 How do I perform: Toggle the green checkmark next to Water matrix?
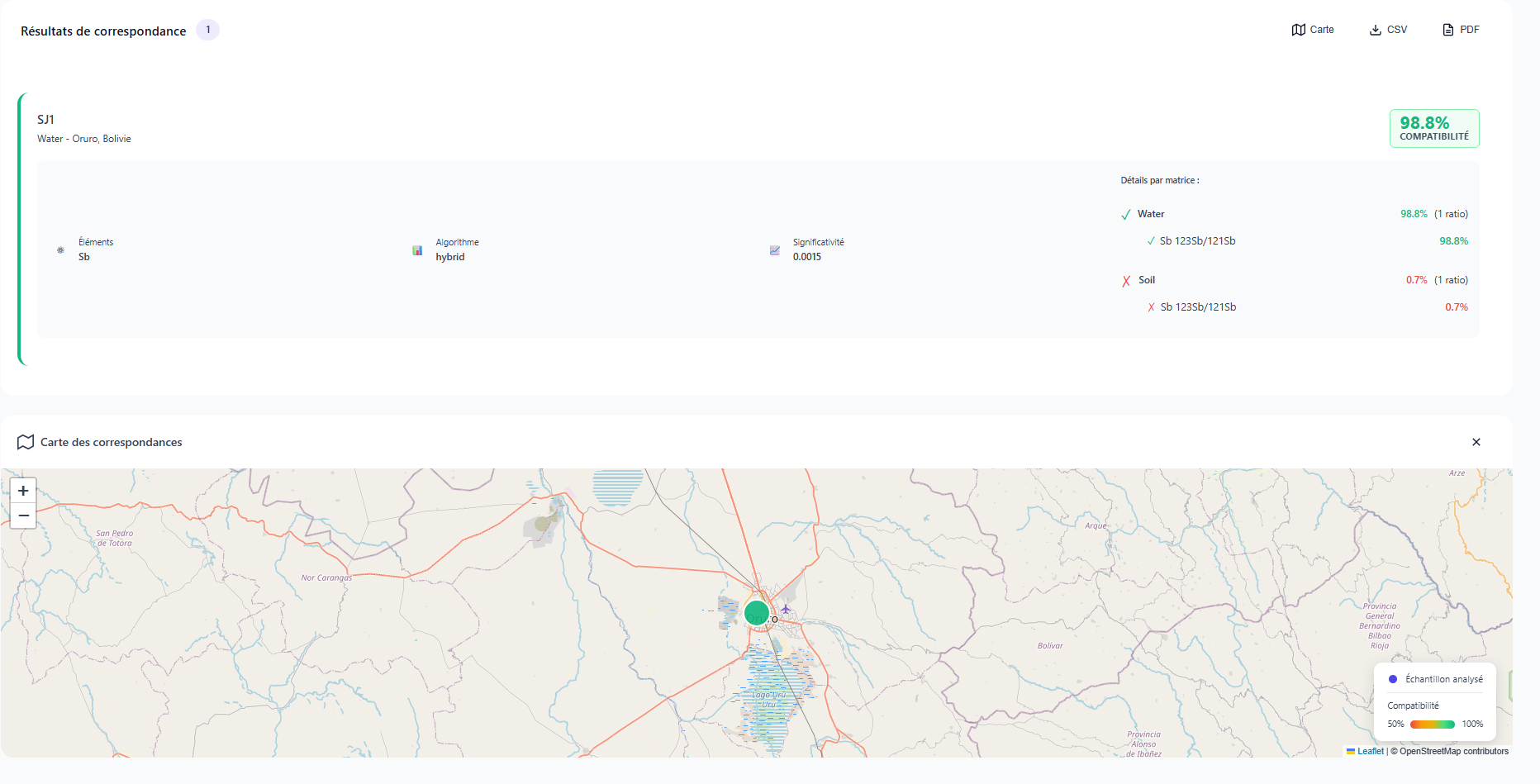[x=1125, y=214]
